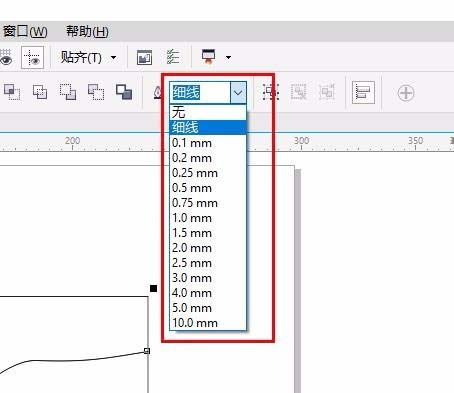Choose 2.0 mm outline width
Screen dimensions: 454x393
click(x=208, y=248)
